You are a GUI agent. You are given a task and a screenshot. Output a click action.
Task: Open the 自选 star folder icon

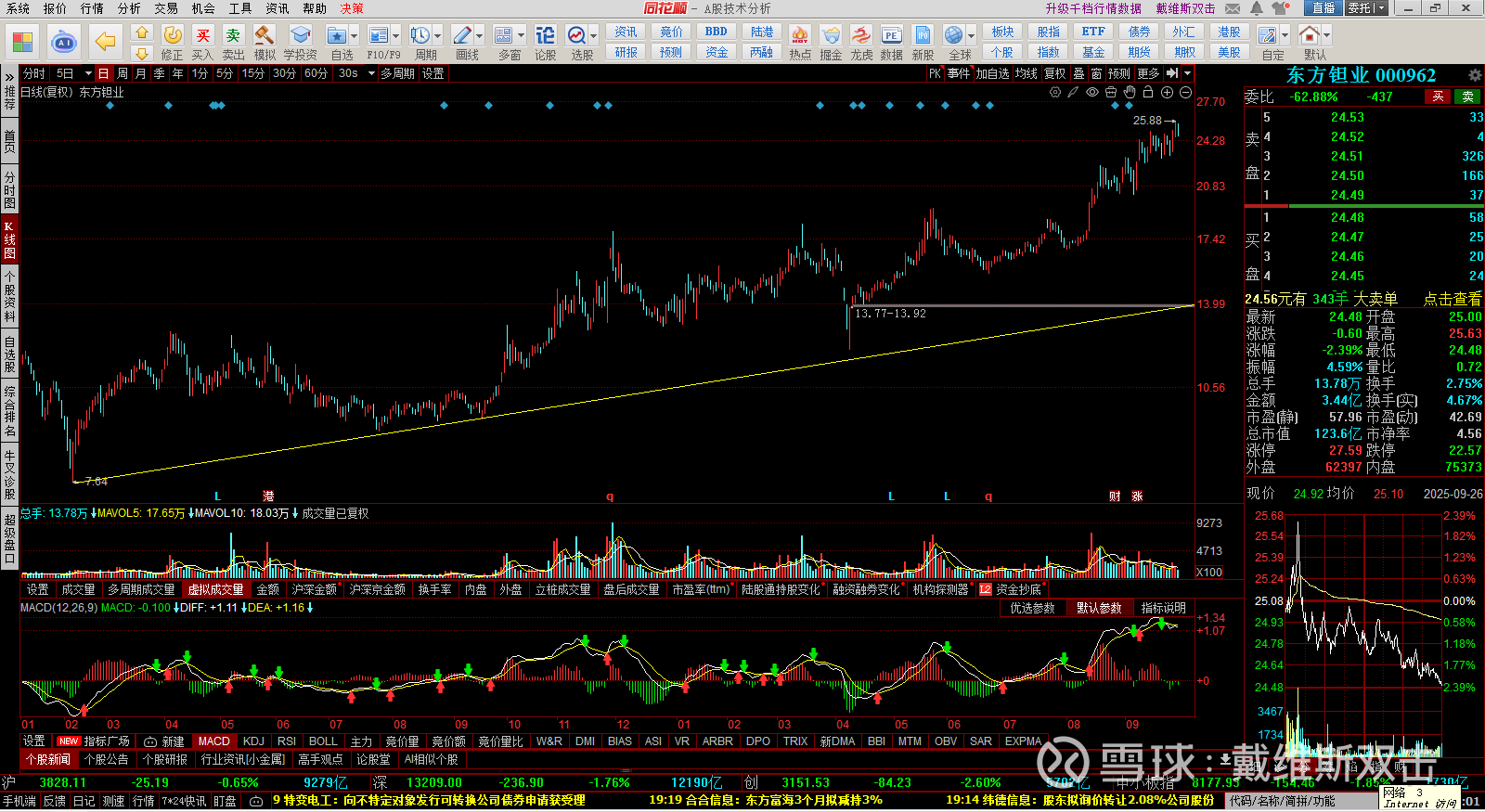tap(336, 35)
